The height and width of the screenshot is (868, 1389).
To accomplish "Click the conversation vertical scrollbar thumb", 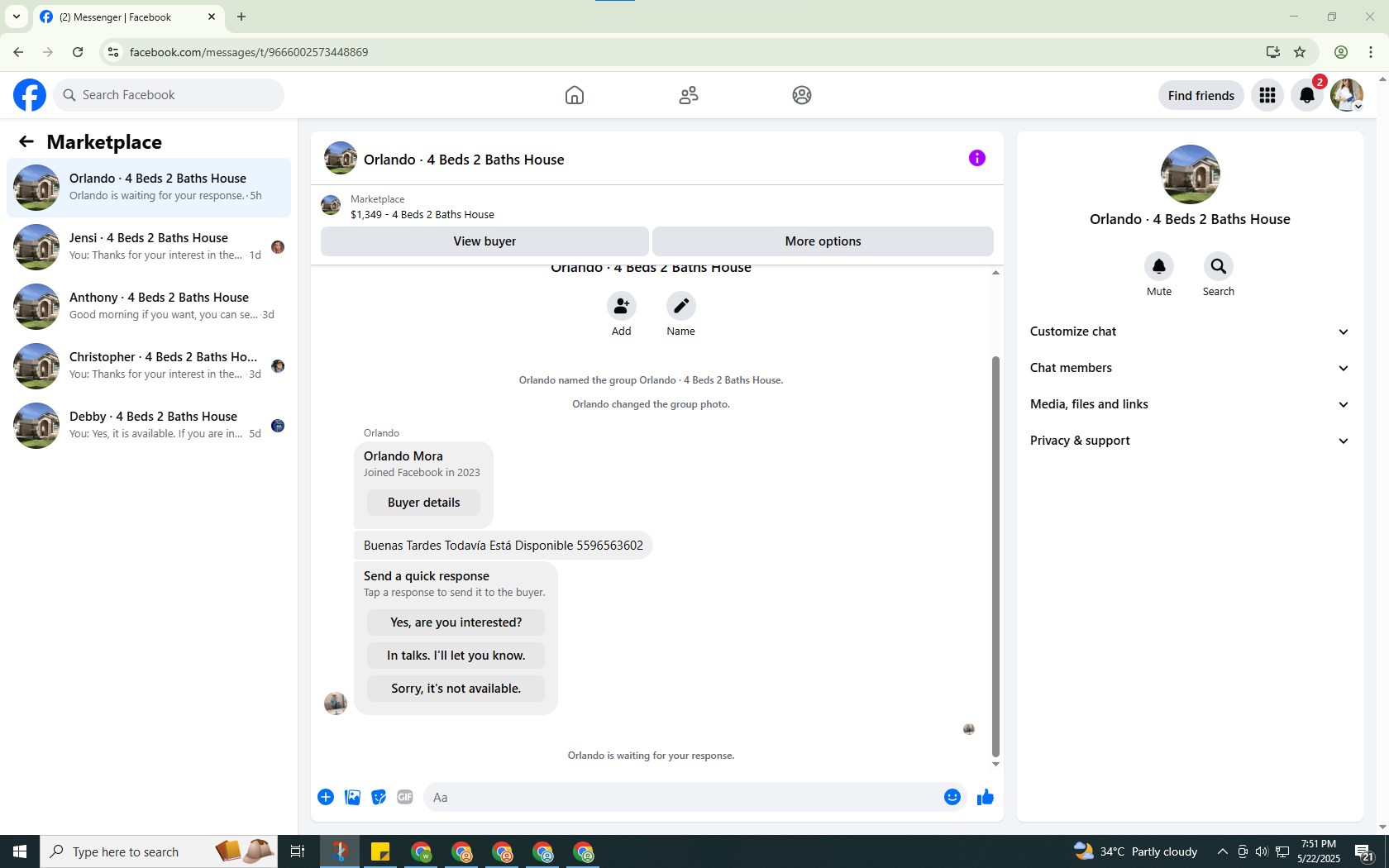I will (x=995, y=556).
